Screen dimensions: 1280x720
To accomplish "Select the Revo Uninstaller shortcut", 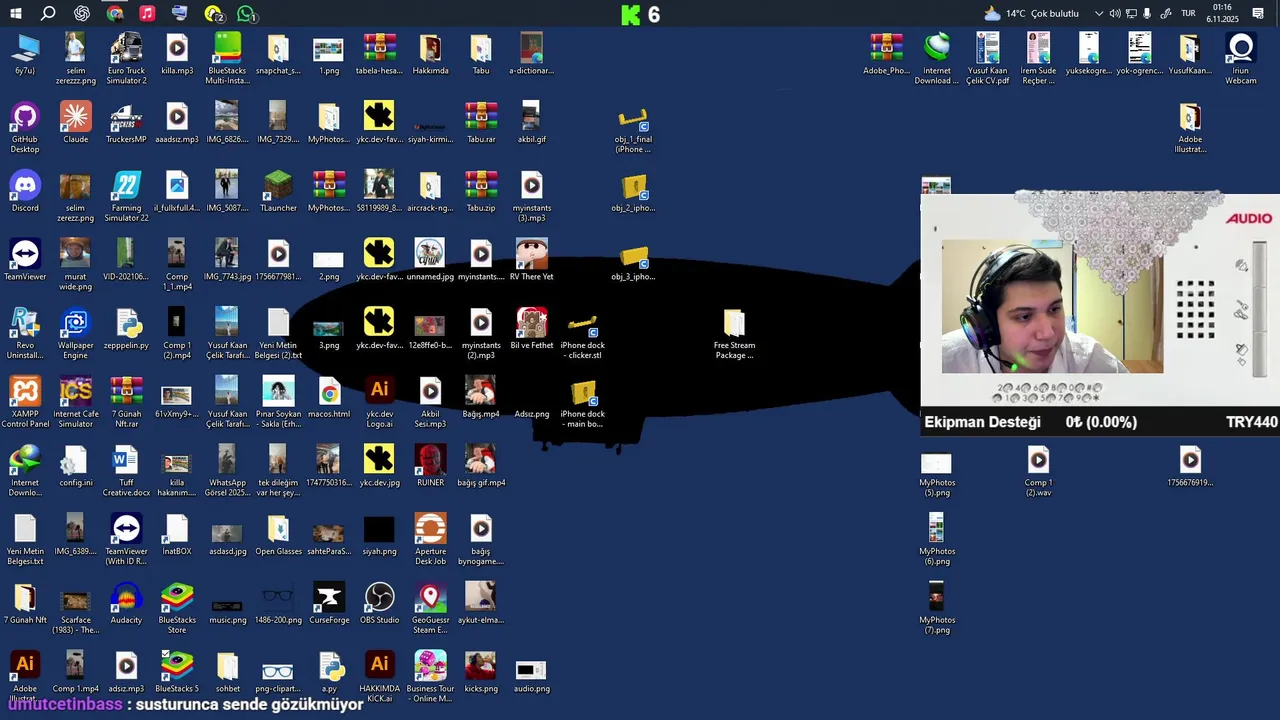I will [25, 334].
